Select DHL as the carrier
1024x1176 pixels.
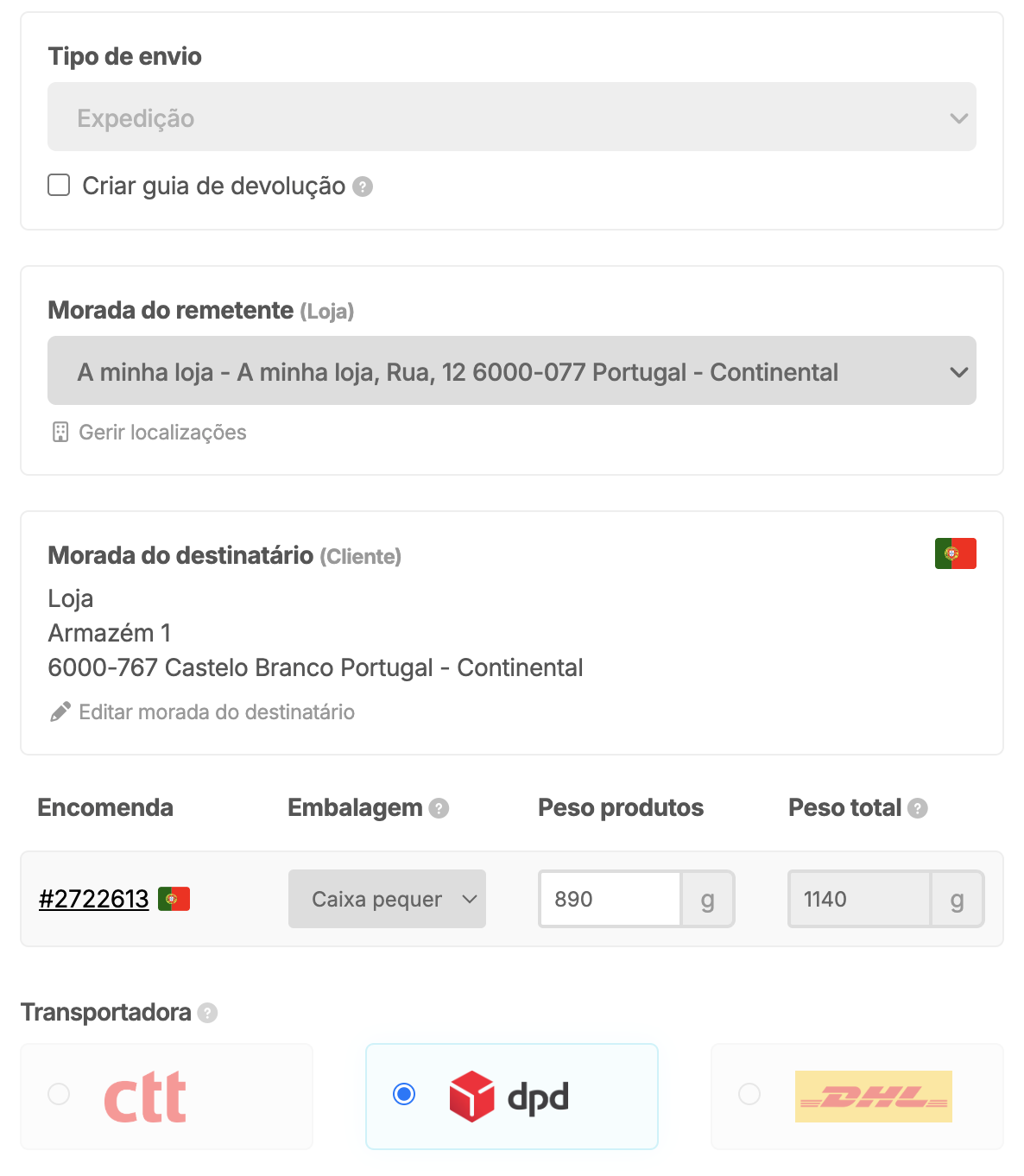point(749,1094)
